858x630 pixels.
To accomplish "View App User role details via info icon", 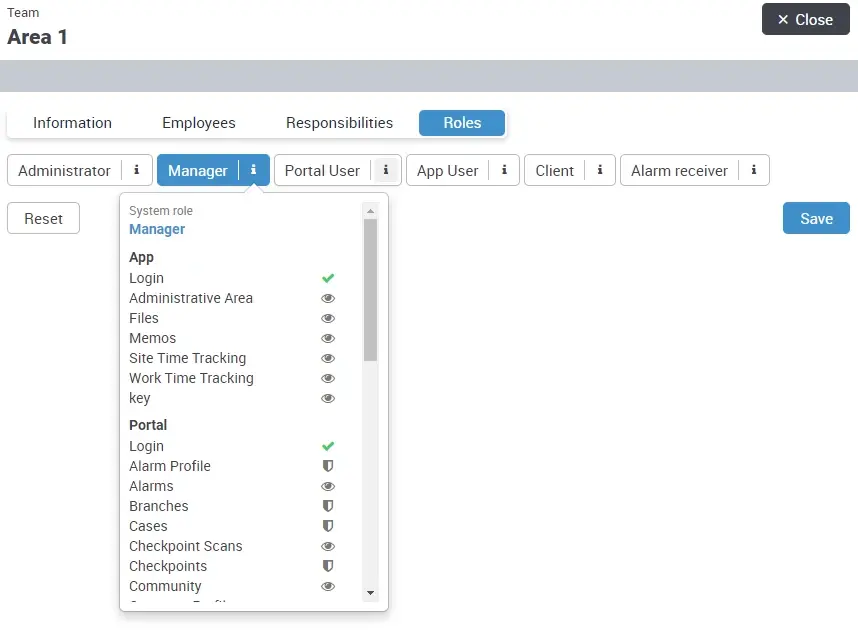I will pyautogui.click(x=505, y=170).
